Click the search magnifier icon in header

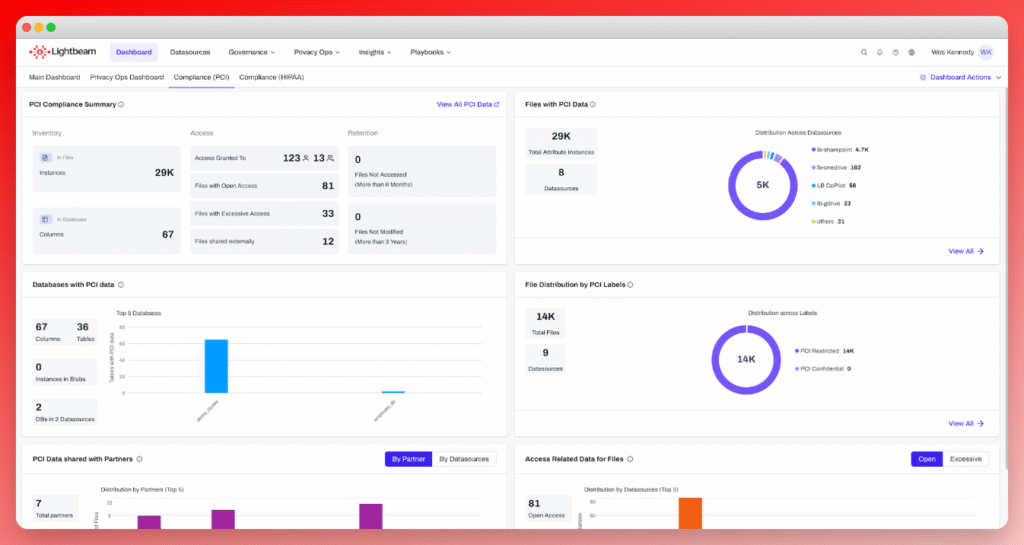pyautogui.click(x=864, y=52)
